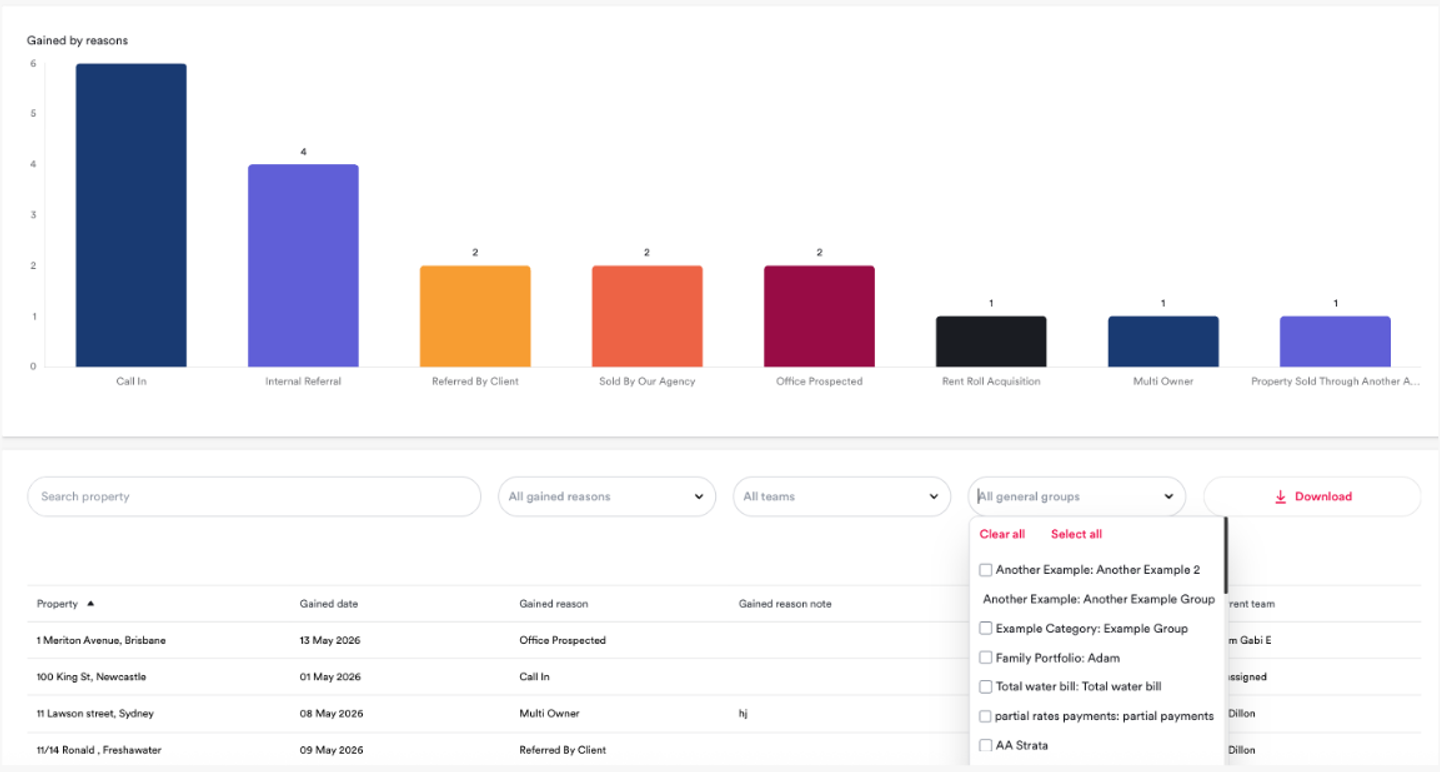This screenshot has height=772, width=1440.
Task: Click the 13 May 2026 date cell
Action: 331,640
